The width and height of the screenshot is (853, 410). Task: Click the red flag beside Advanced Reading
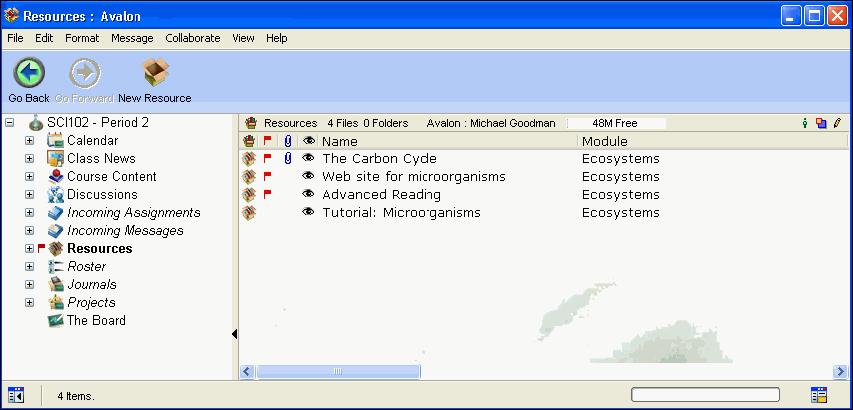coord(267,195)
